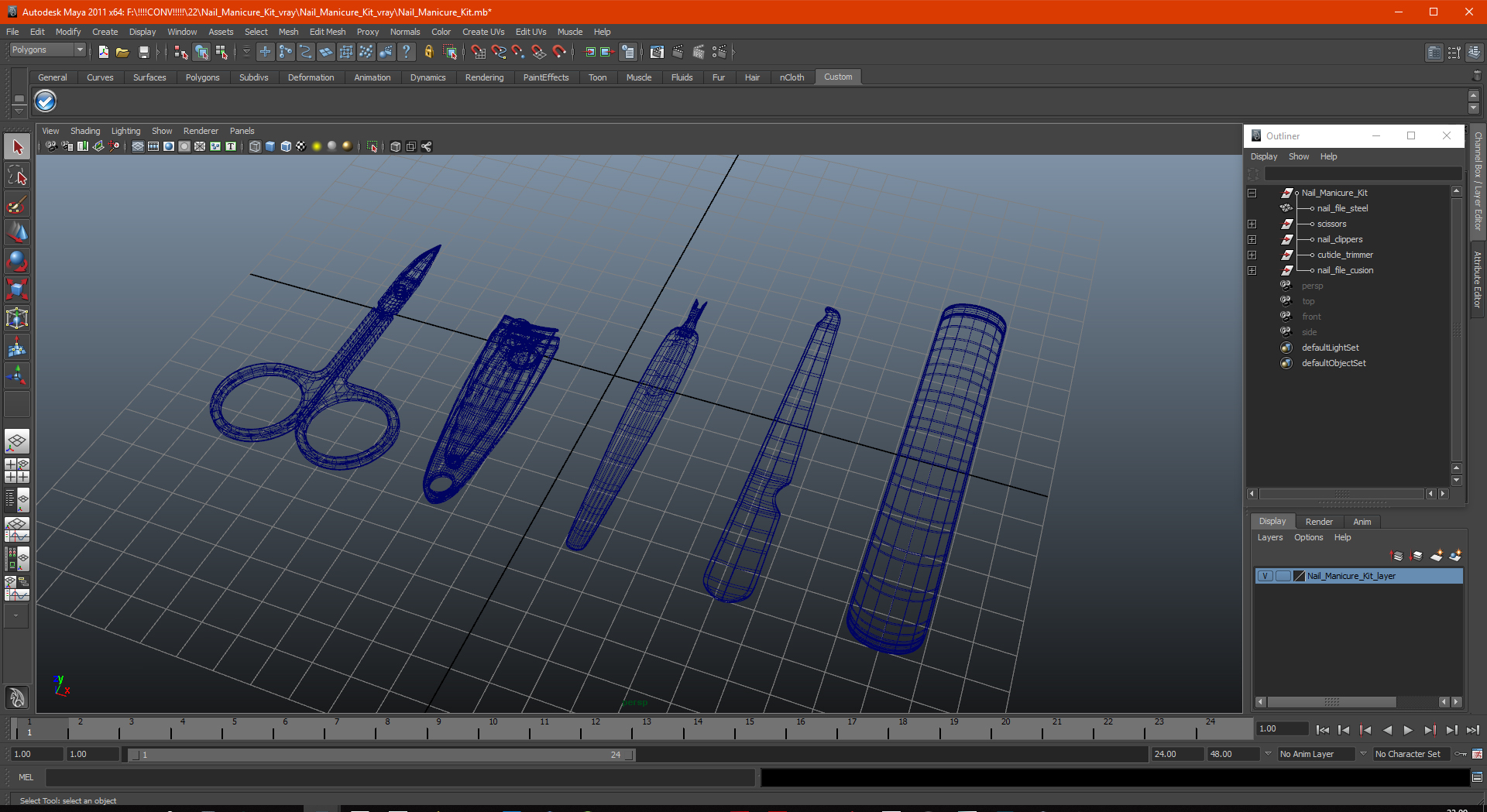The width and height of the screenshot is (1487, 812).
Task: Switch to four view layout
Action: pyautogui.click(x=17, y=471)
